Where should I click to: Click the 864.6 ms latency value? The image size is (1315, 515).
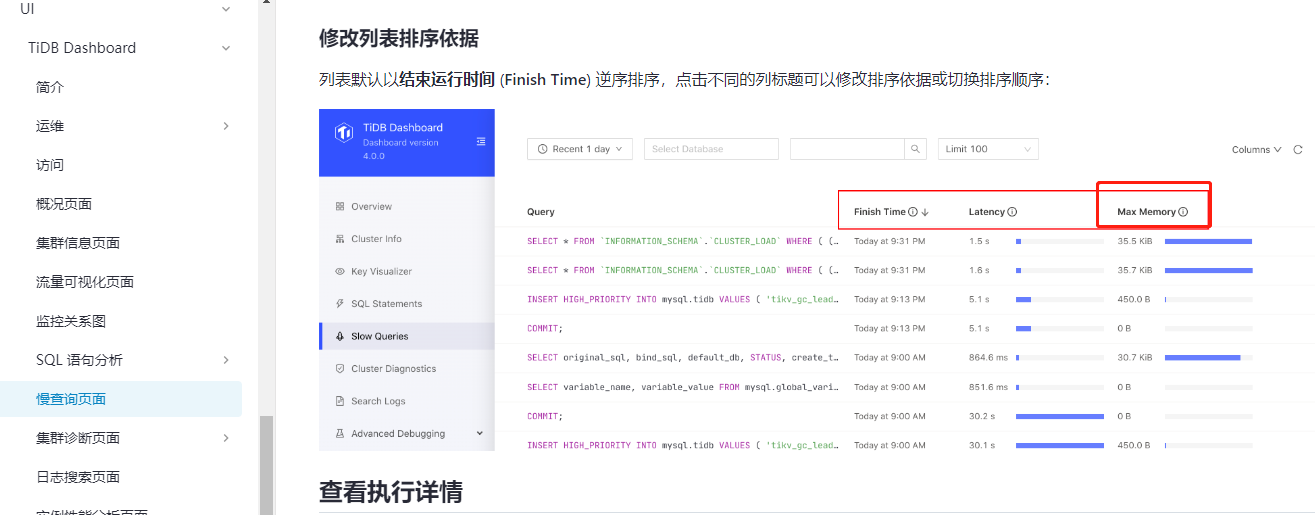tap(987, 358)
